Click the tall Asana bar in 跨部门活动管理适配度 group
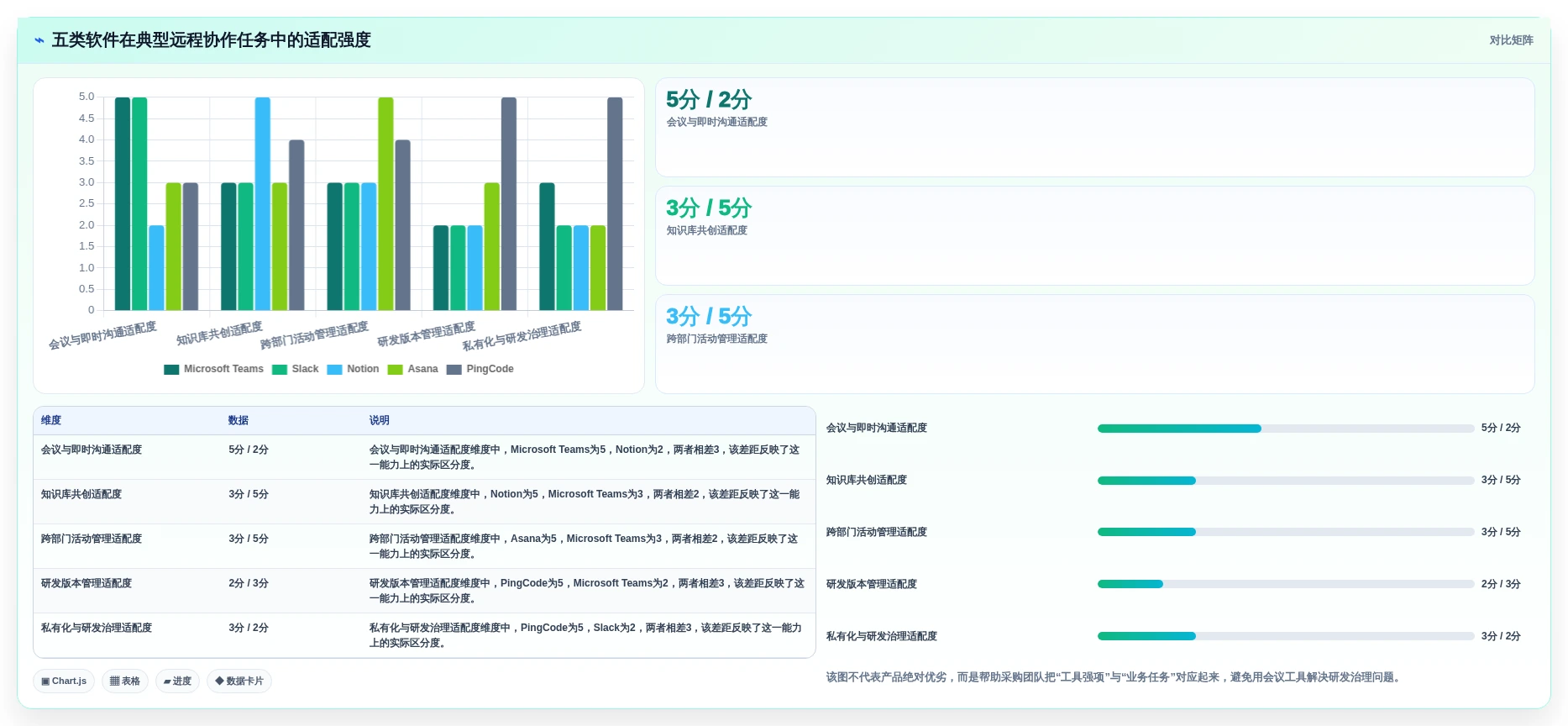This screenshot has width=1568, height=726. 385,203
